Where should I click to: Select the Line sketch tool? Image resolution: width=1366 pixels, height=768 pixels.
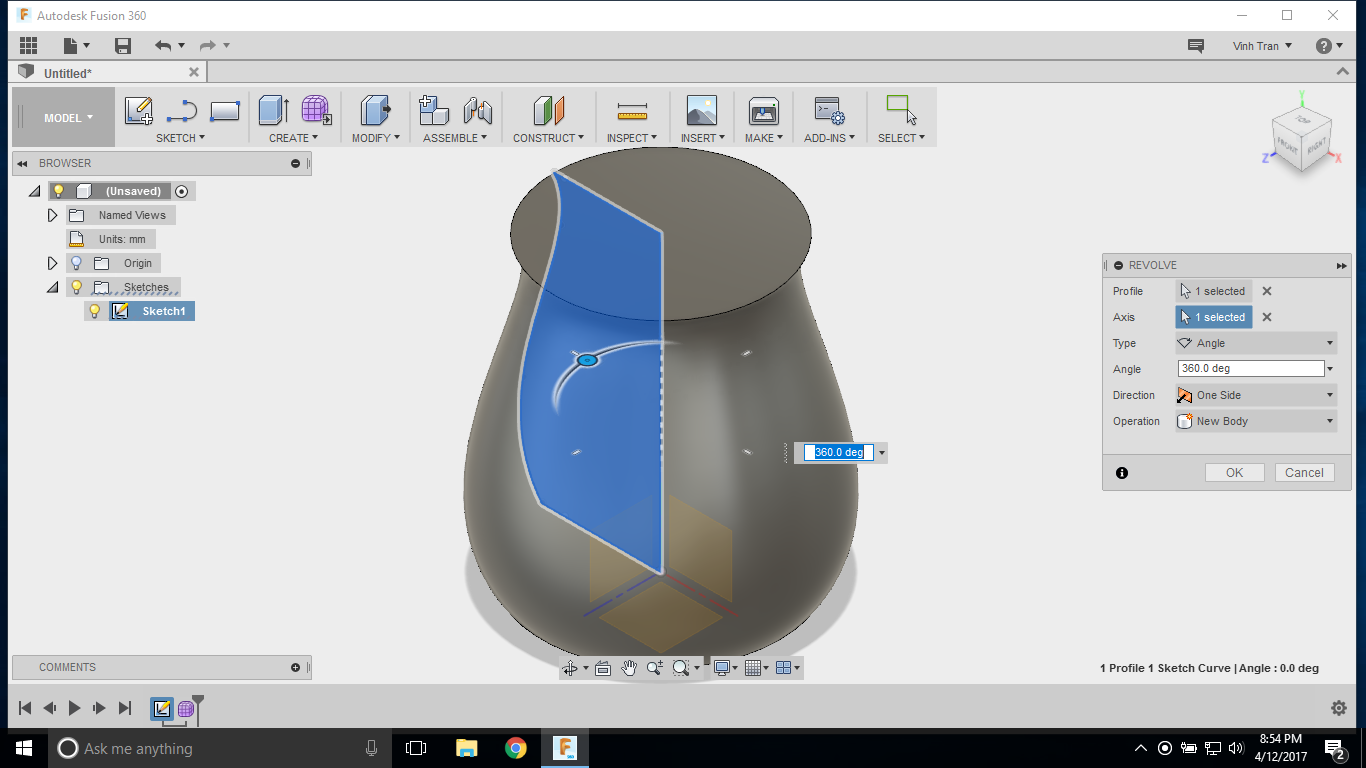click(181, 110)
